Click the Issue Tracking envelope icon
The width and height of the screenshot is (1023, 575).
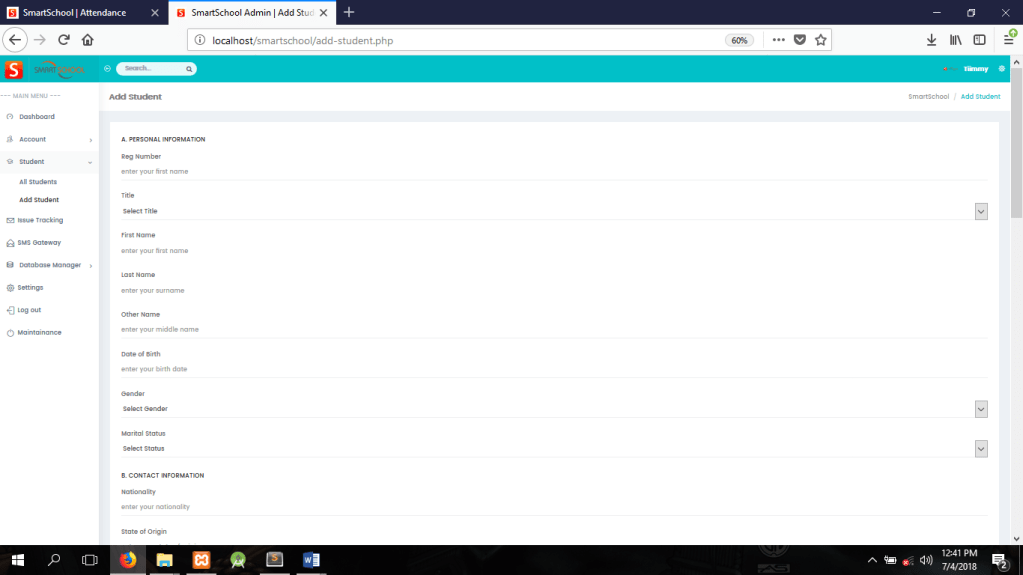(x=10, y=220)
